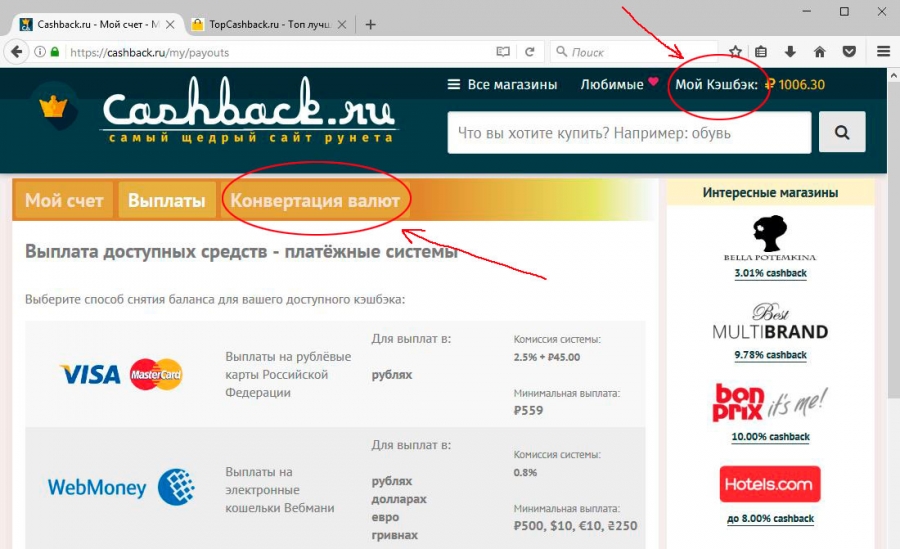
Task: Focus the cashback.ru URL address bar
Action: (x=278, y=52)
